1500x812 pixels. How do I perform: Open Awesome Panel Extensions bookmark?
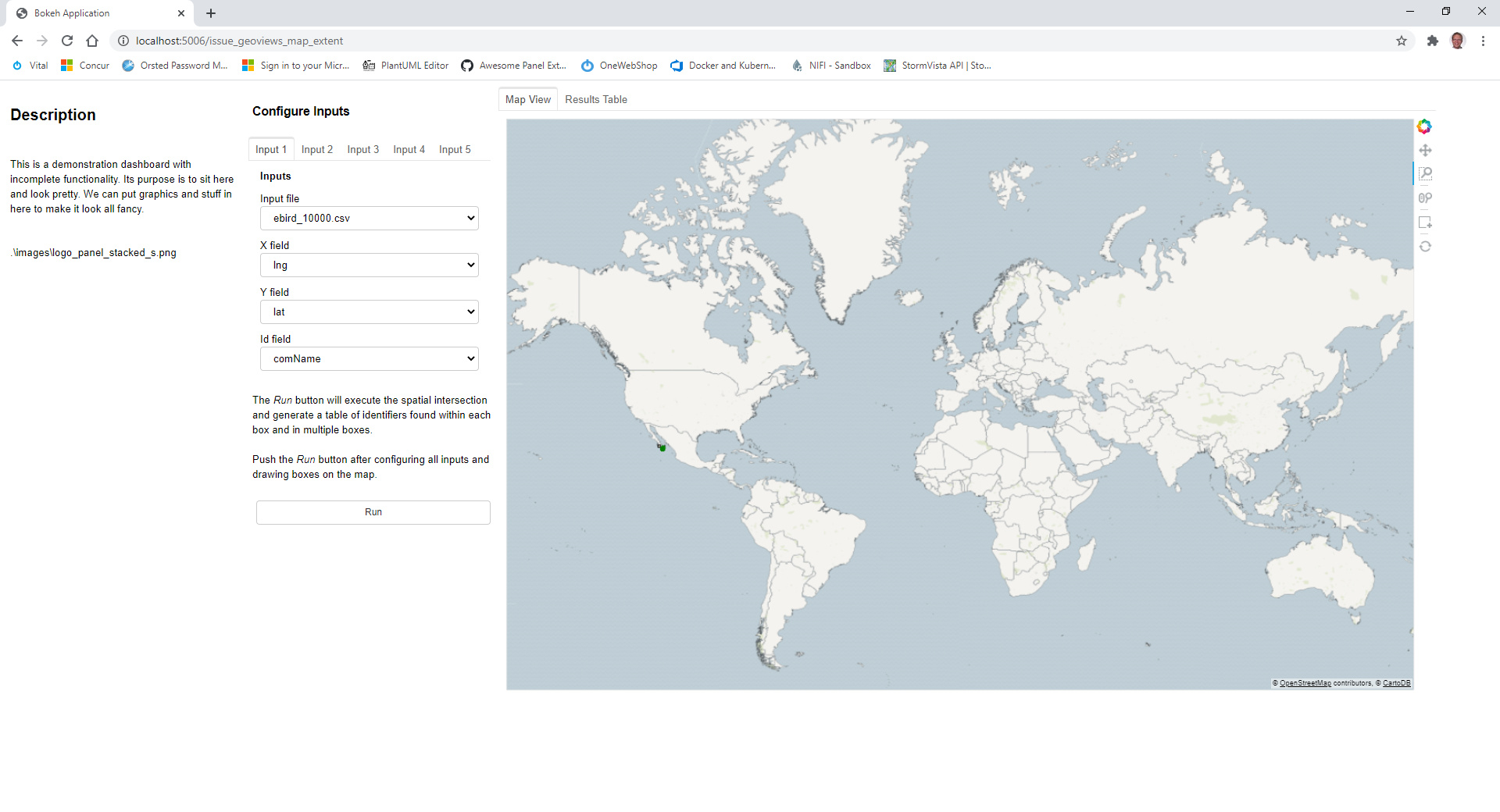(x=513, y=66)
